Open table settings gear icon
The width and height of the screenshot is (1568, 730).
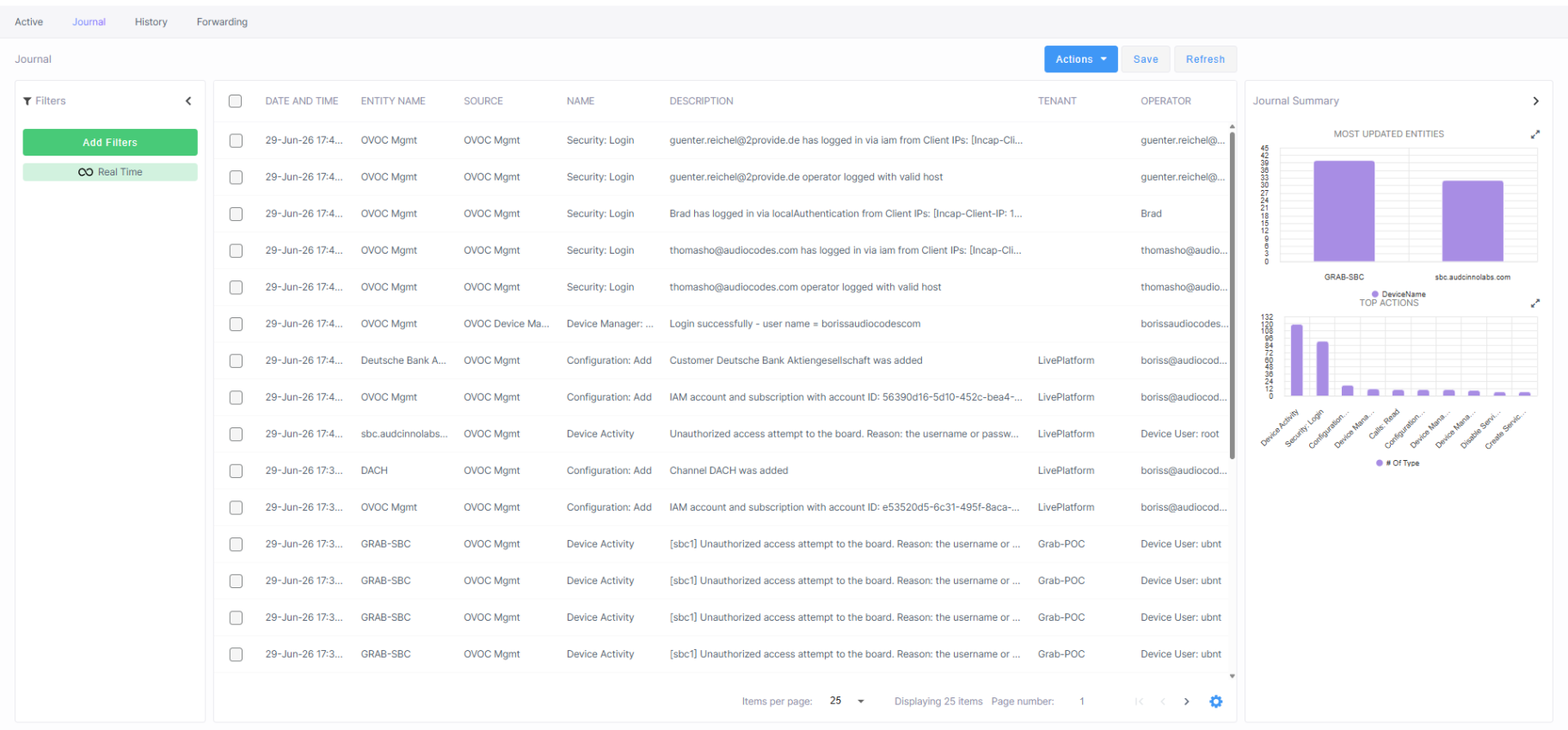pos(1215,702)
